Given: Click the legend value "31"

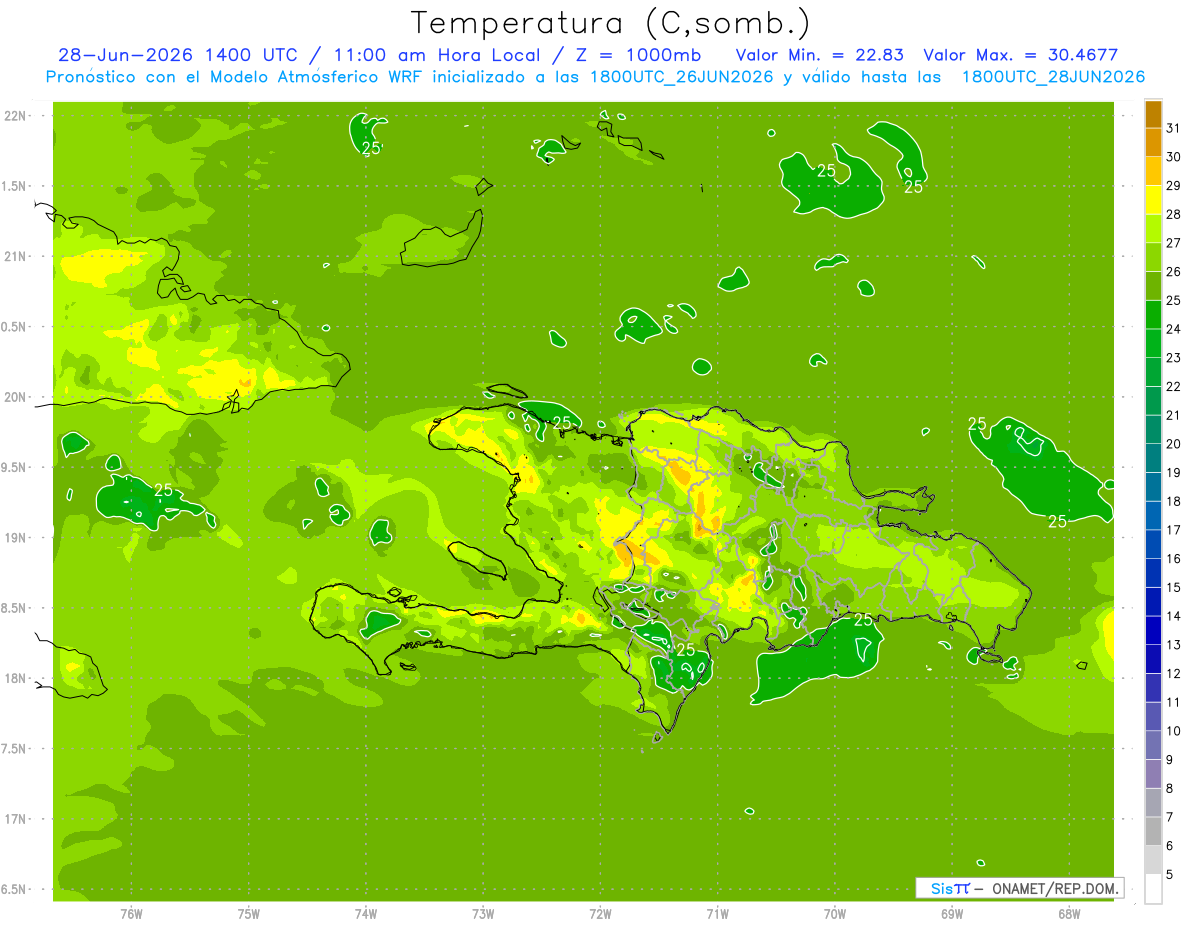Looking at the screenshot, I should coord(1174,127).
